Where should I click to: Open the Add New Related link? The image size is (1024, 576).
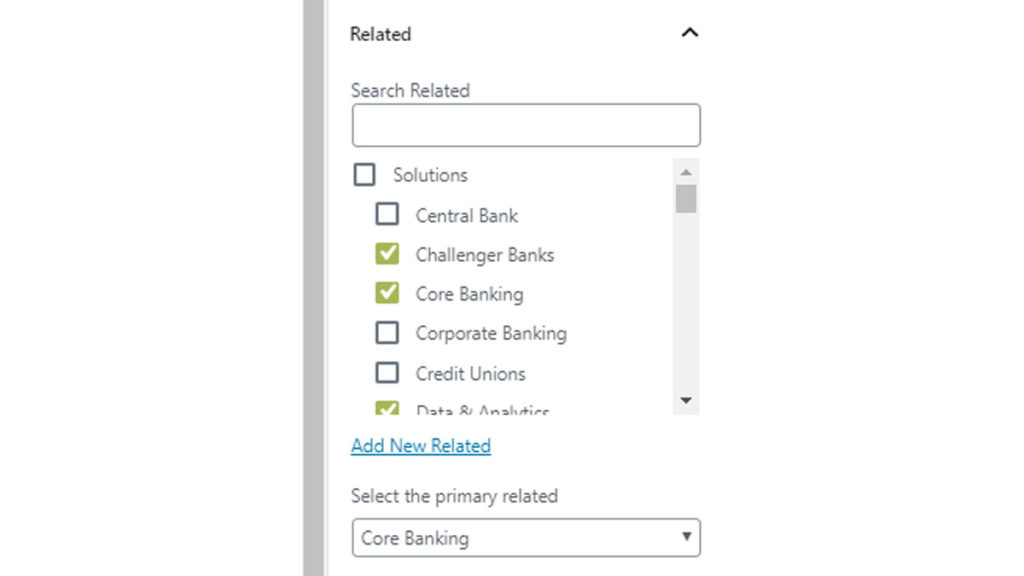point(421,446)
